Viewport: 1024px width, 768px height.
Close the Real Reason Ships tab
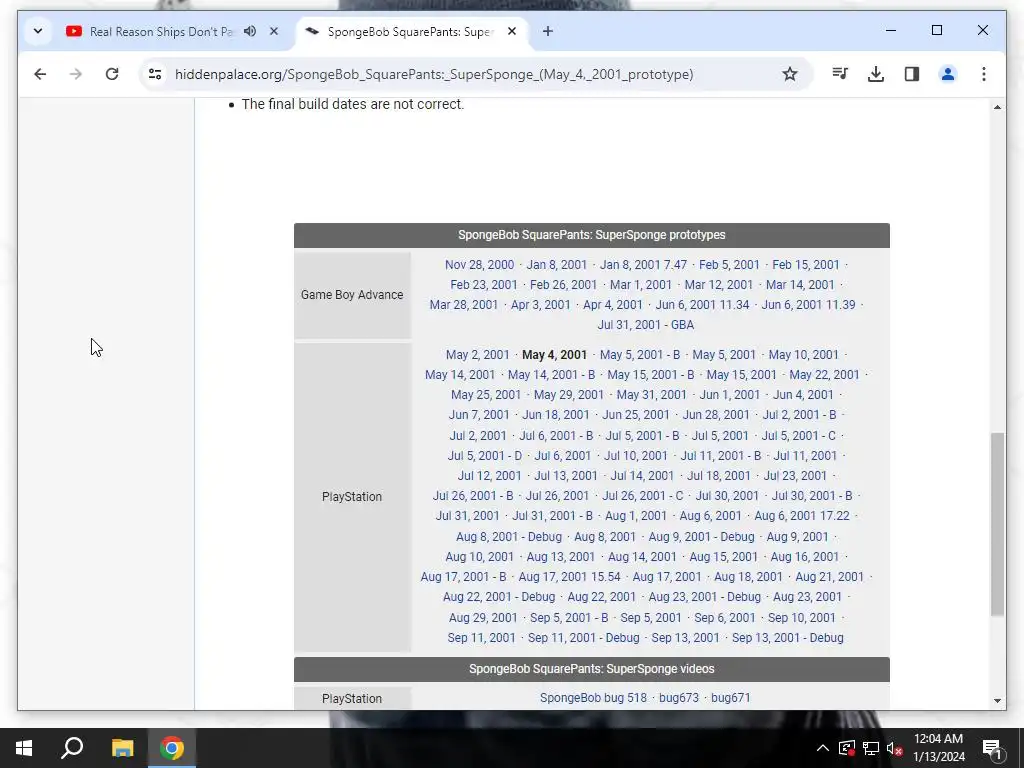pyautogui.click(x=274, y=31)
